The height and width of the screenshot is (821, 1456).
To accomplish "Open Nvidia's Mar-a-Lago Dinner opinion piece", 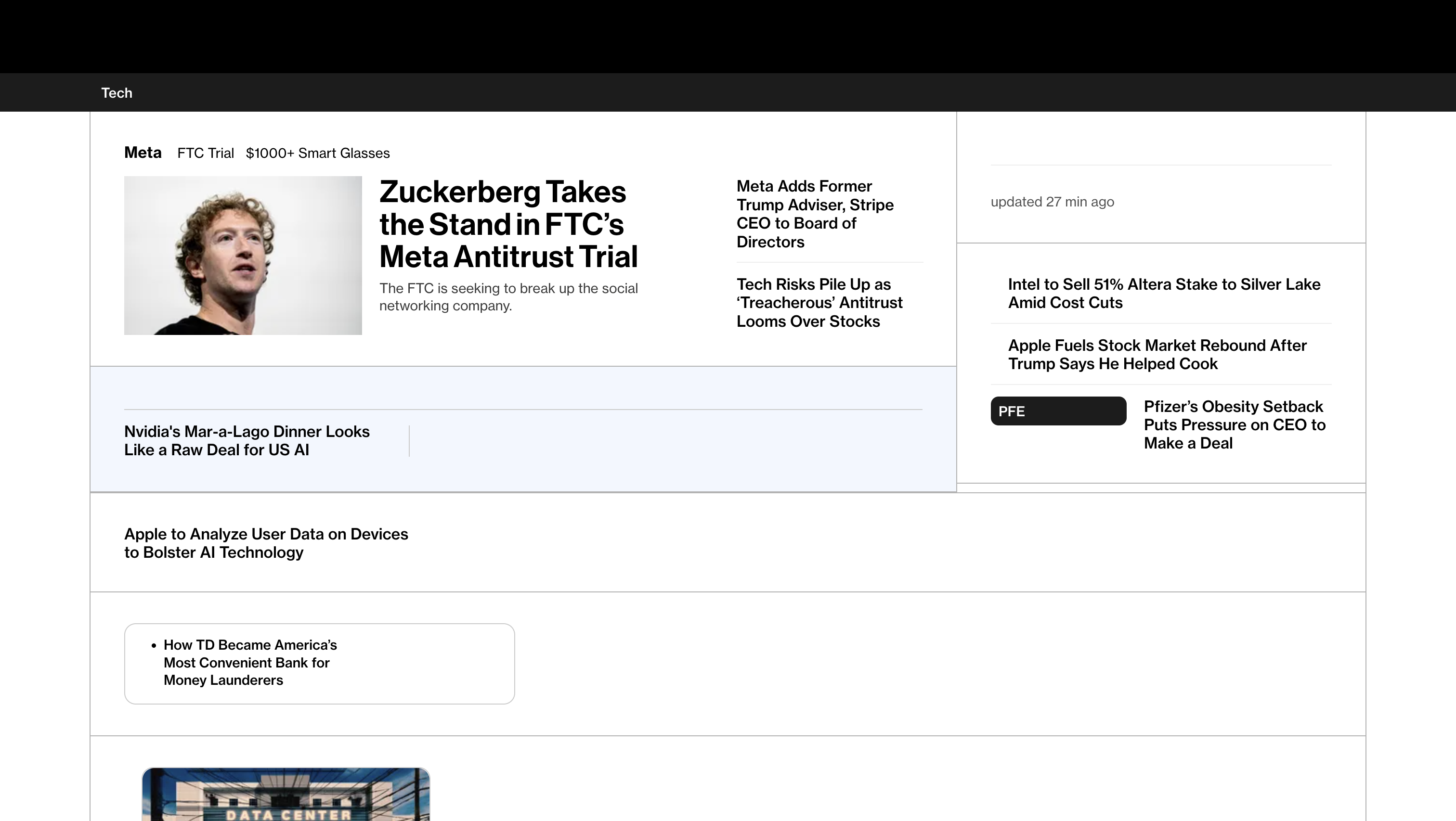I will tap(247, 440).
